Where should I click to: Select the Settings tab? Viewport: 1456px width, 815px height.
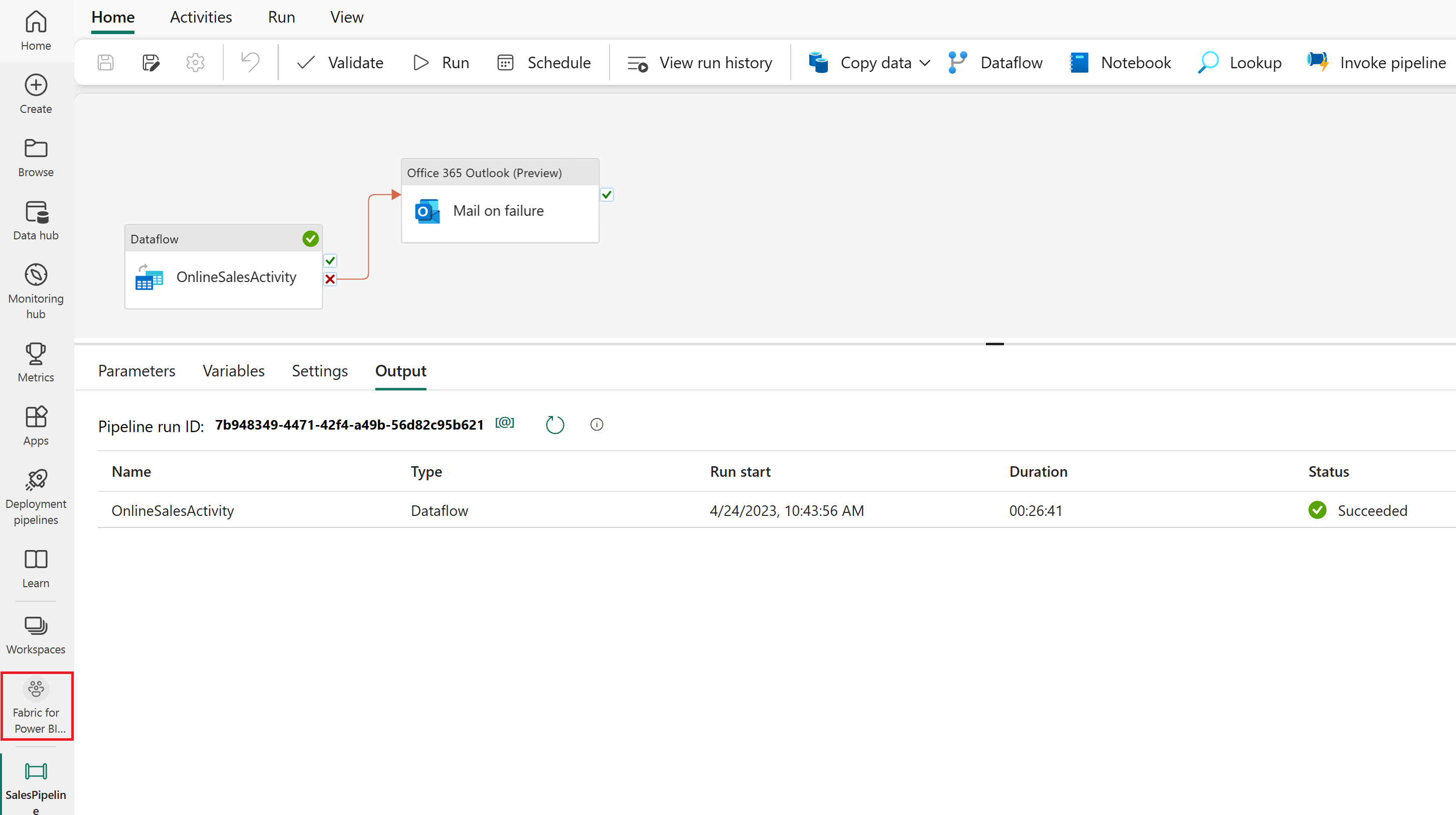pos(320,370)
